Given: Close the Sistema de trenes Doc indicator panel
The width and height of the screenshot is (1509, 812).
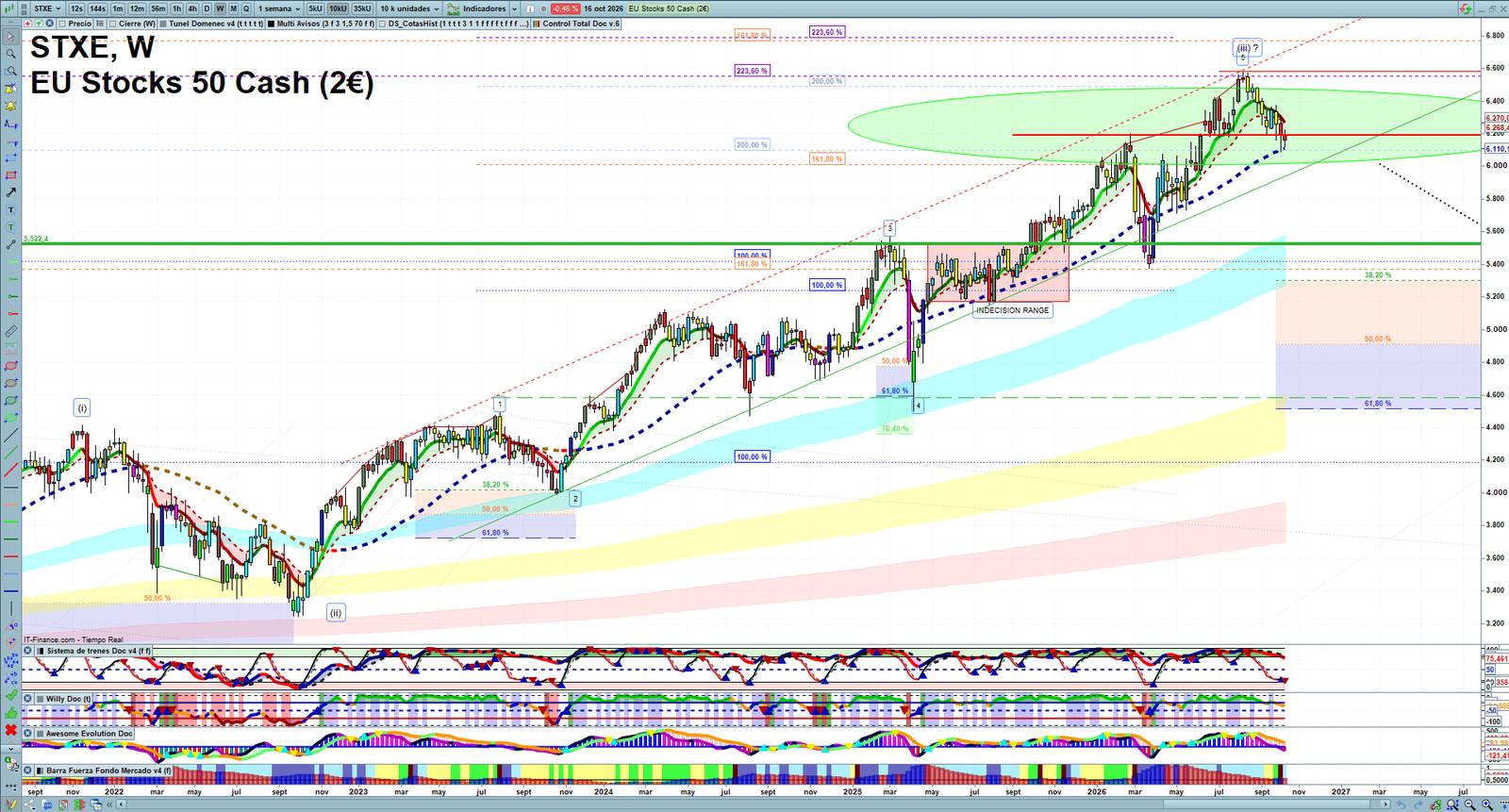Looking at the screenshot, I should [x=28, y=651].
